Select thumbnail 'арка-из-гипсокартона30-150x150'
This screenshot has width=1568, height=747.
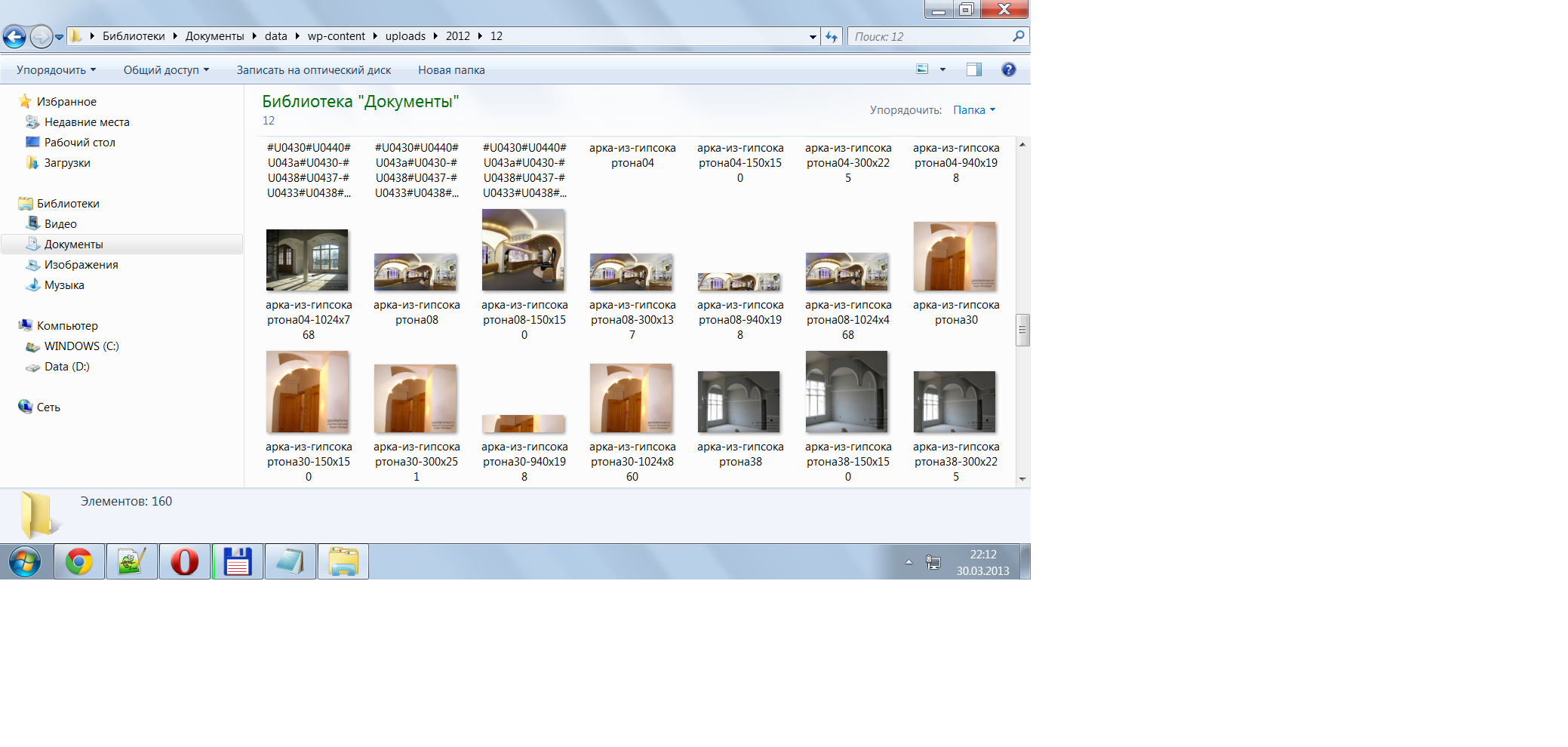point(307,392)
